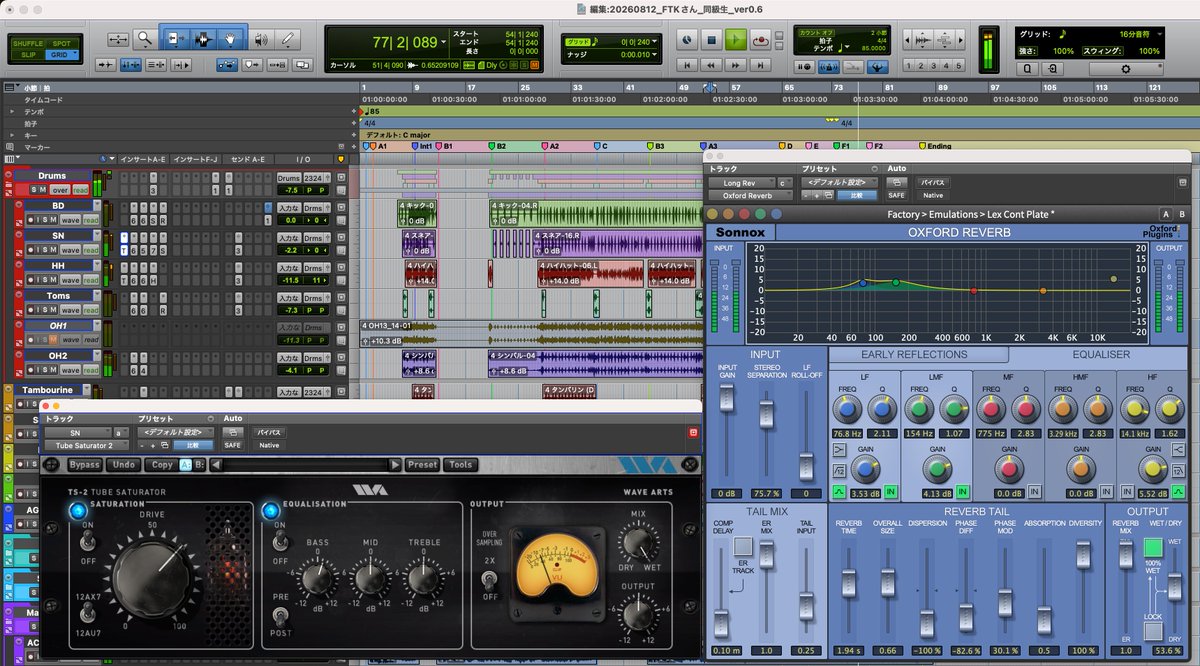Click Copy button in Tube Saturator
Image resolution: width=1200 pixels, height=666 pixels.
click(160, 465)
